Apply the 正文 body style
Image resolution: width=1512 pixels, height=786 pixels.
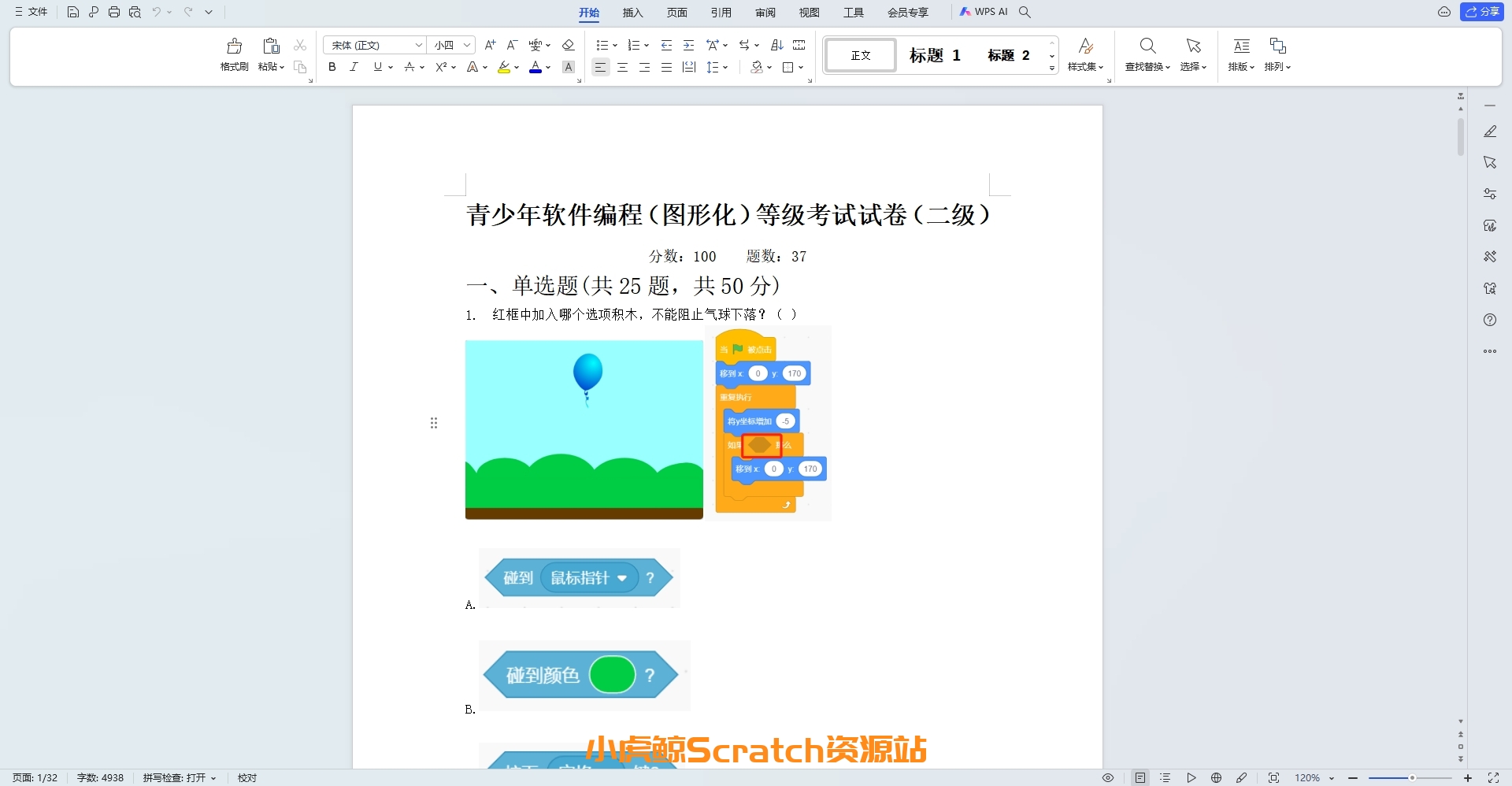861,55
